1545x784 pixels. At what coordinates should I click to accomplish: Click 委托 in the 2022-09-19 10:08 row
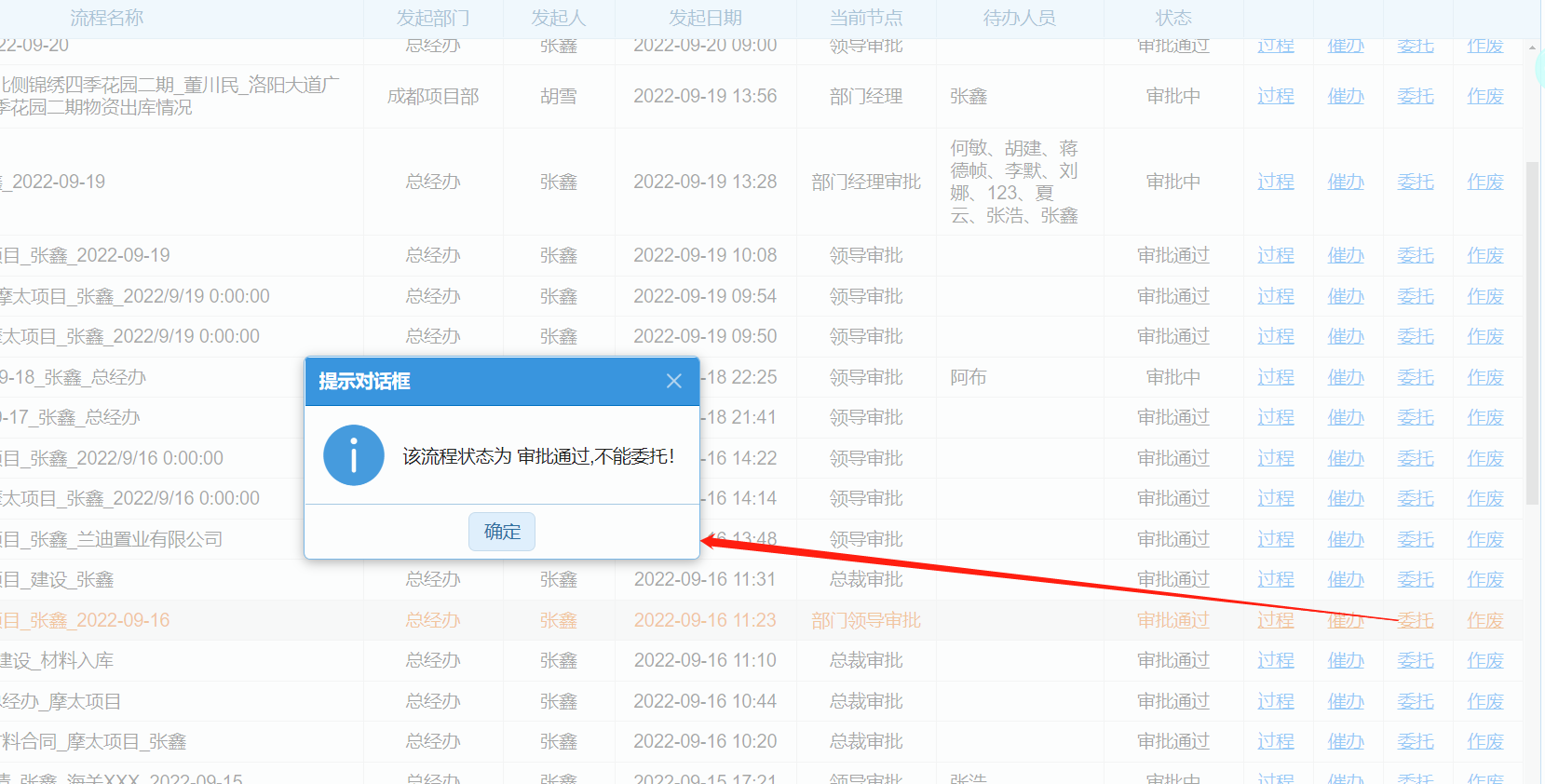tap(1415, 255)
